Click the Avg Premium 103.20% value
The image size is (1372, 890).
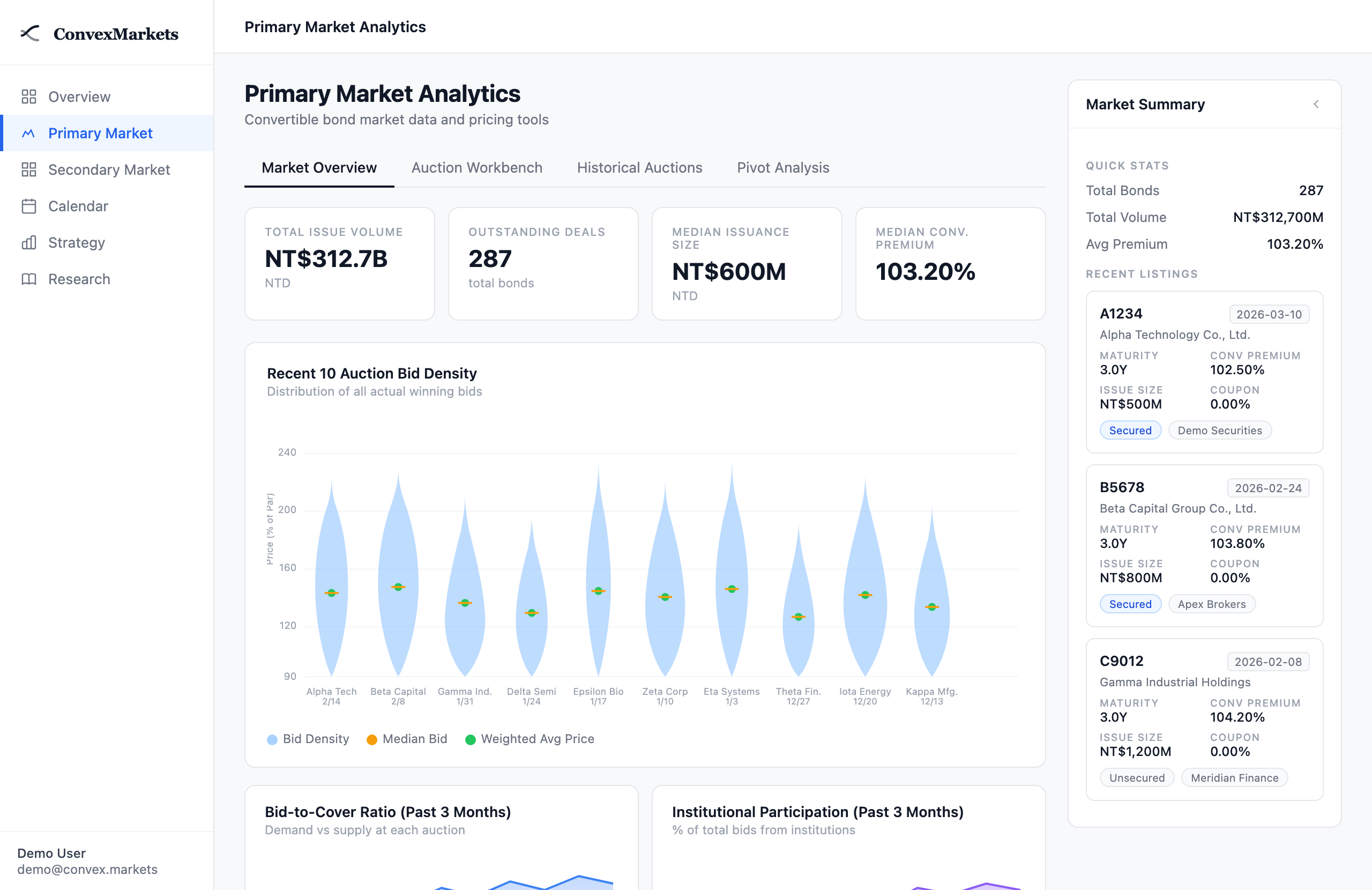(1295, 244)
